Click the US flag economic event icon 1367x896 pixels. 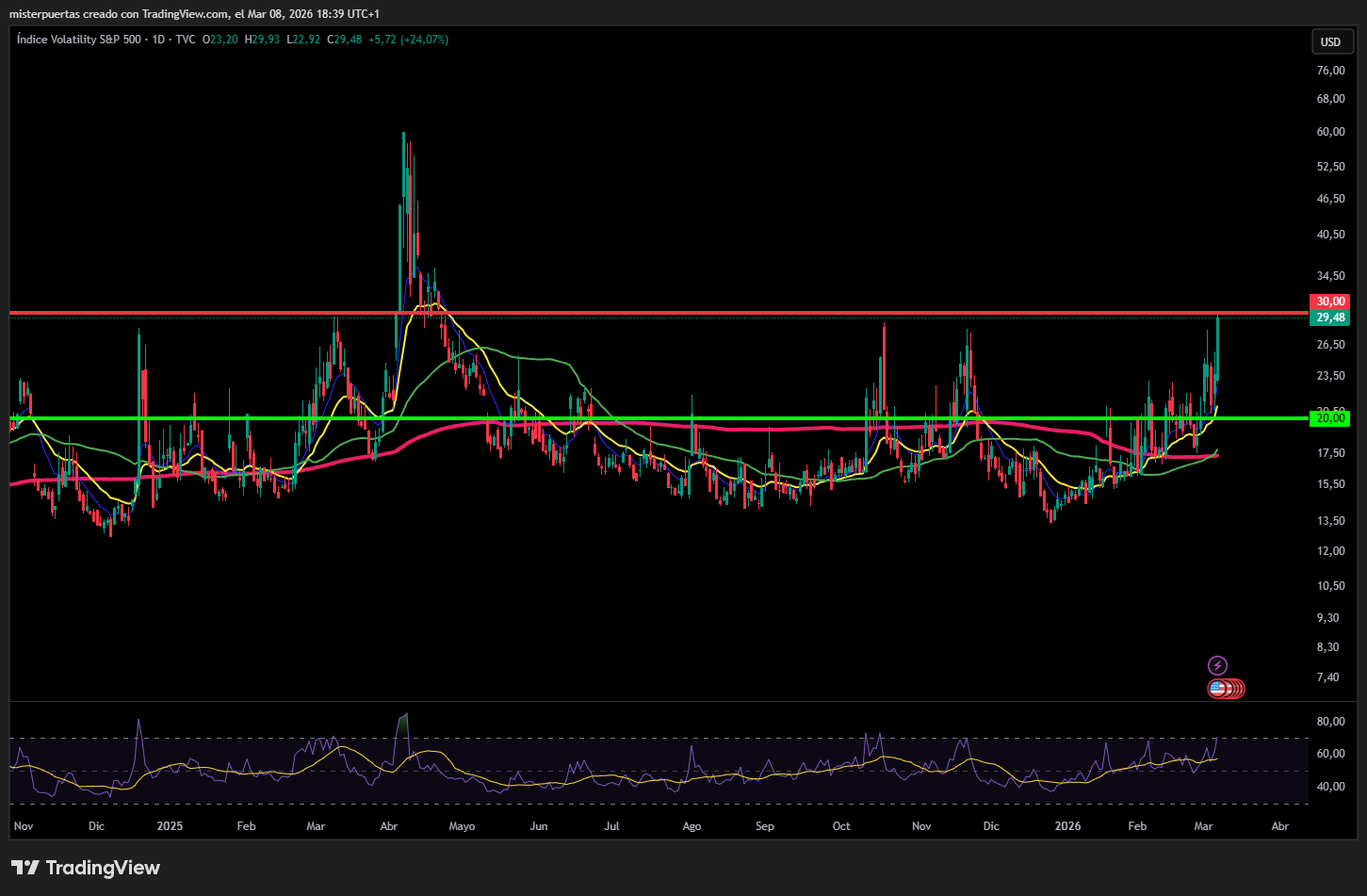coord(1217,689)
